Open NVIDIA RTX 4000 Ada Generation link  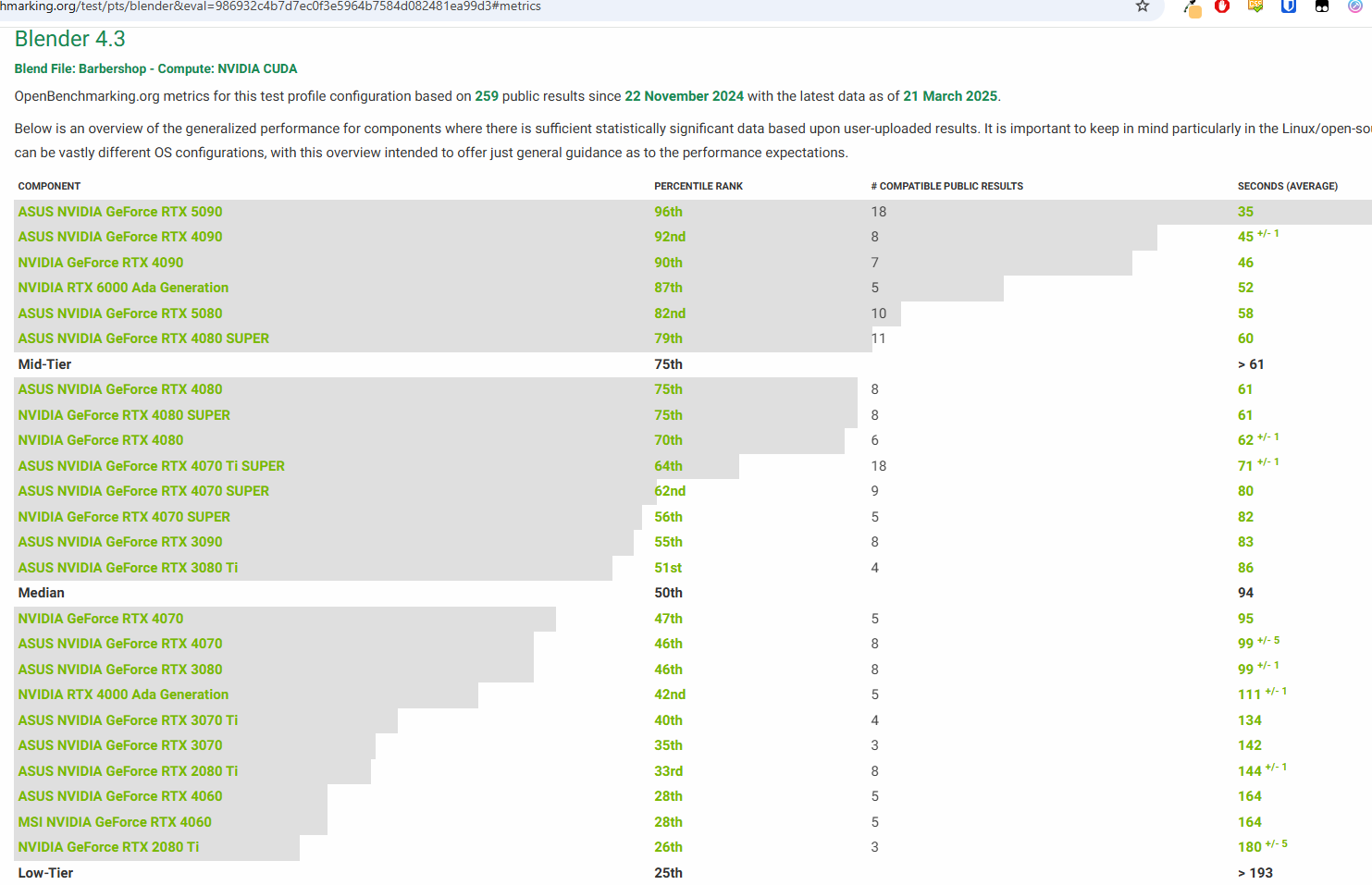click(123, 694)
